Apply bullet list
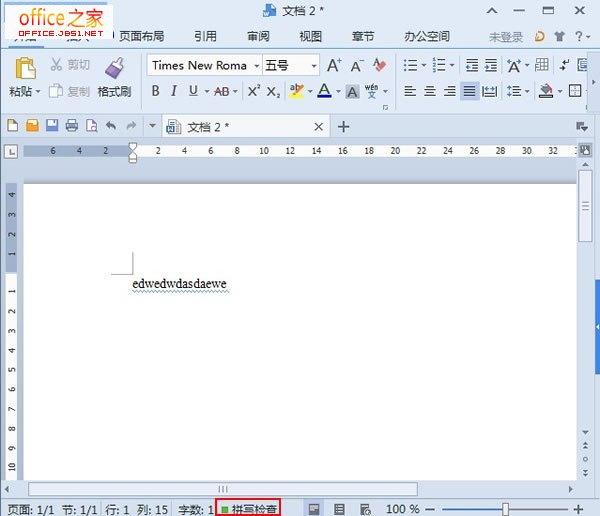 pyautogui.click(x=411, y=65)
